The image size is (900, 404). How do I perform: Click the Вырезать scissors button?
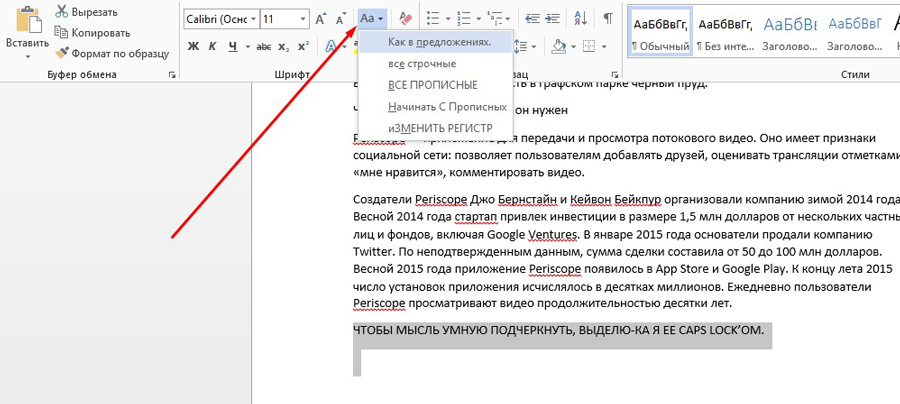pyautogui.click(x=86, y=12)
